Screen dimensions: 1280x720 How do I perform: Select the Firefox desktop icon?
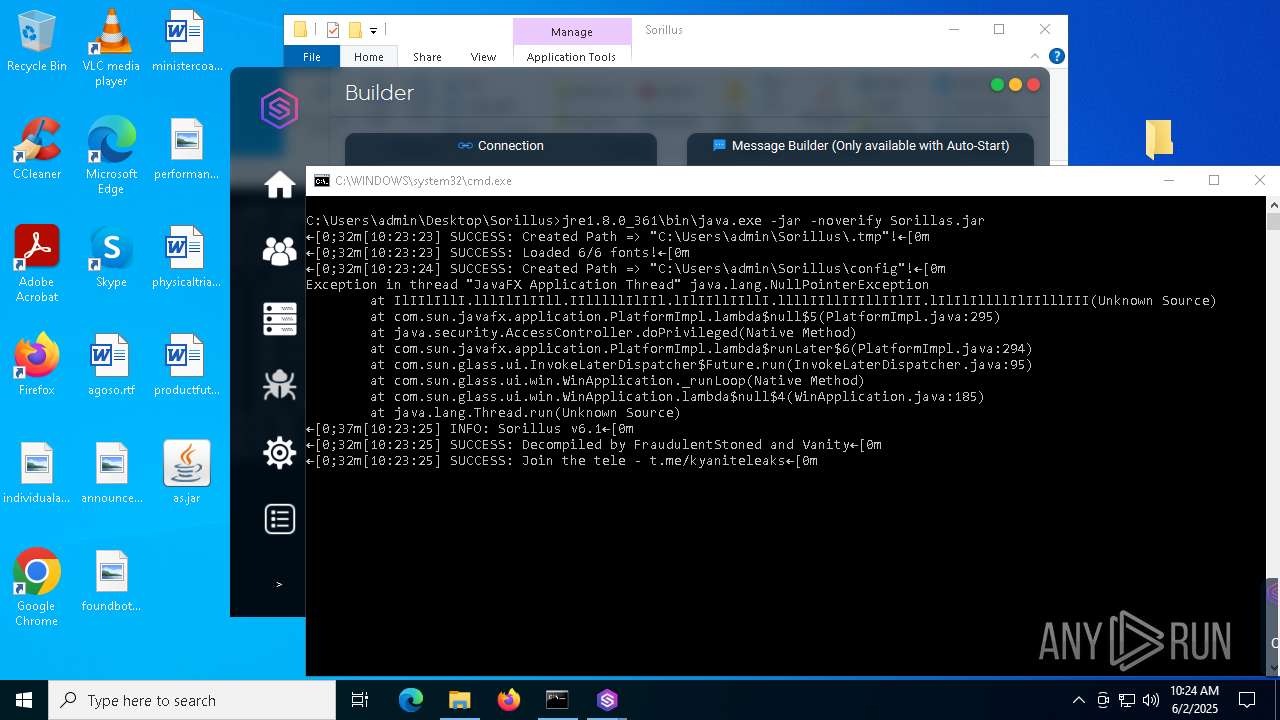coord(37,365)
